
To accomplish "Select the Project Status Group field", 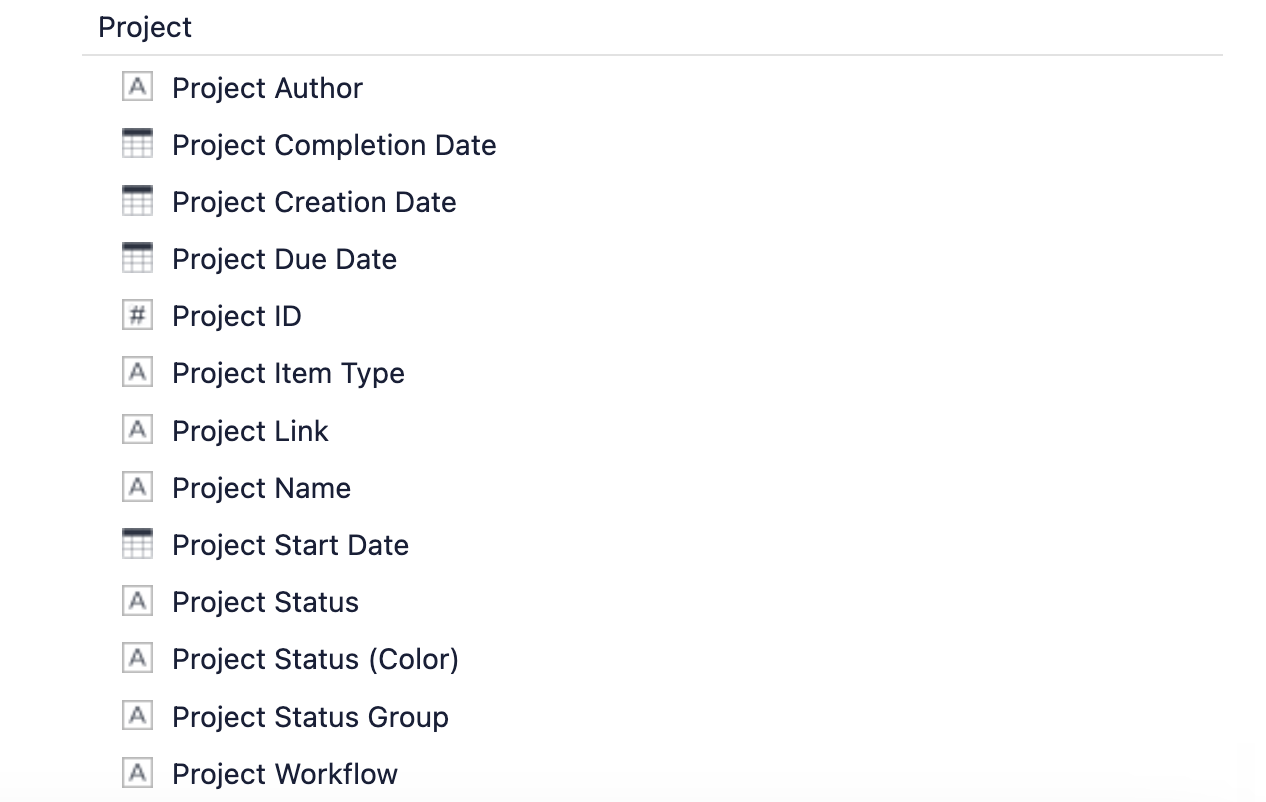I will [x=310, y=717].
